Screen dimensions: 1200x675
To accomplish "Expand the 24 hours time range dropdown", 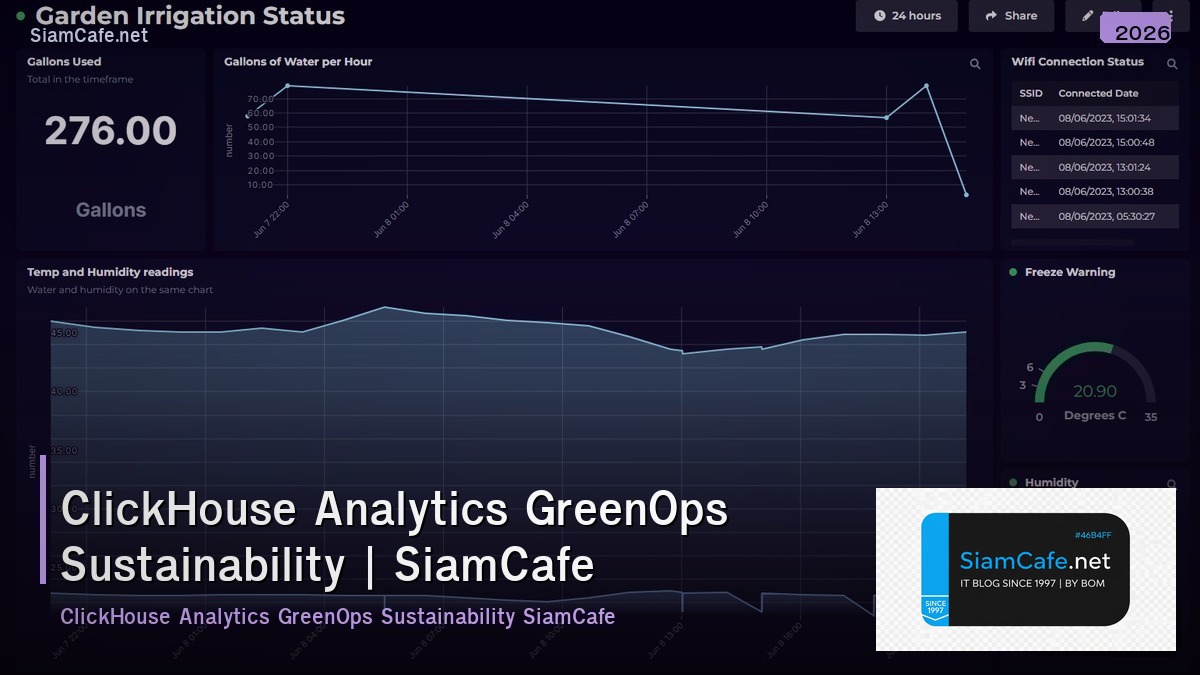I will (907, 16).
